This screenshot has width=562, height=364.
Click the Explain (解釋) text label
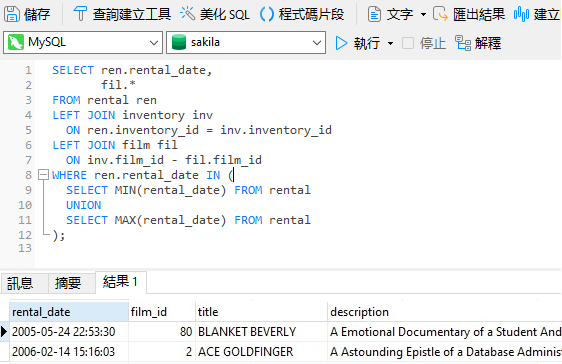click(x=488, y=43)
